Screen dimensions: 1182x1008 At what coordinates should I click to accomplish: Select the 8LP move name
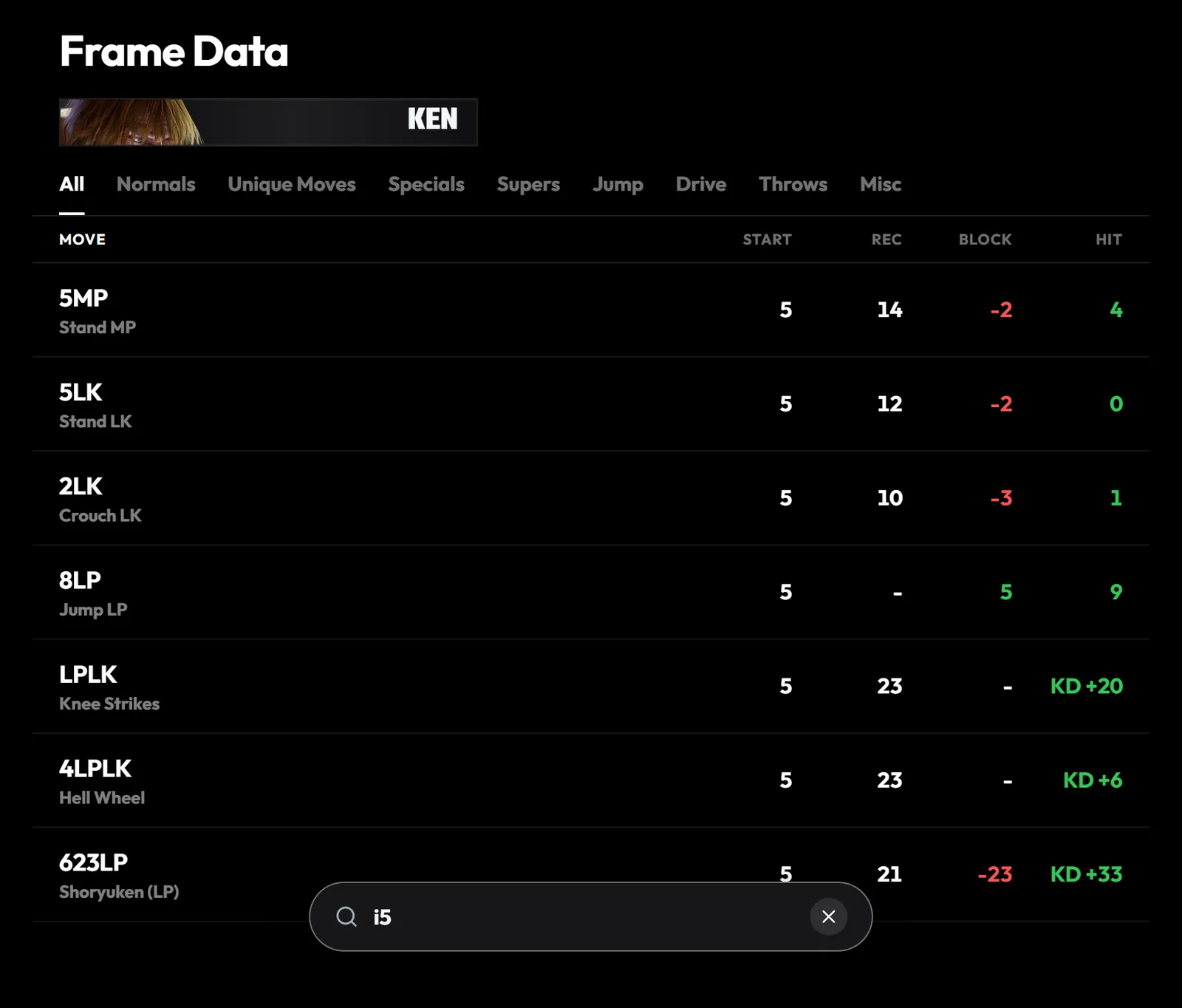point(80,580)
